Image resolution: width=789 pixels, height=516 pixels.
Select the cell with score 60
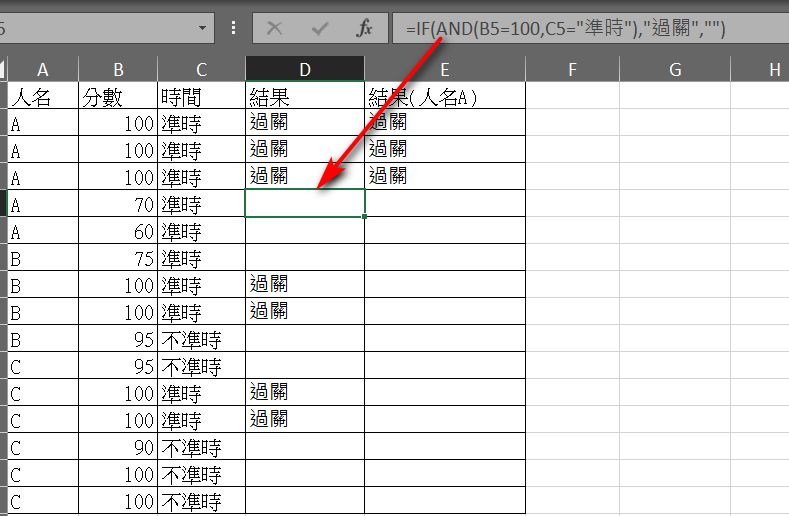click(x=118, y=231)
